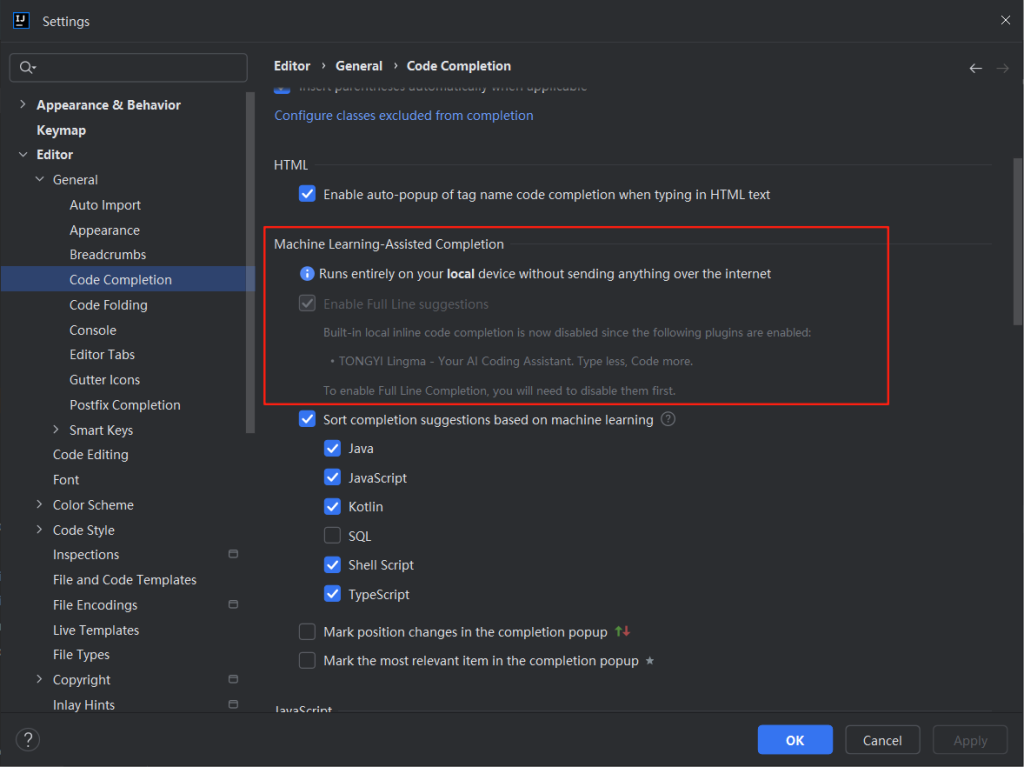The width and height of the screenshot is (1024, 767).
Task: Expand the Smart Keys node
Action: click(x=56, y=430)
